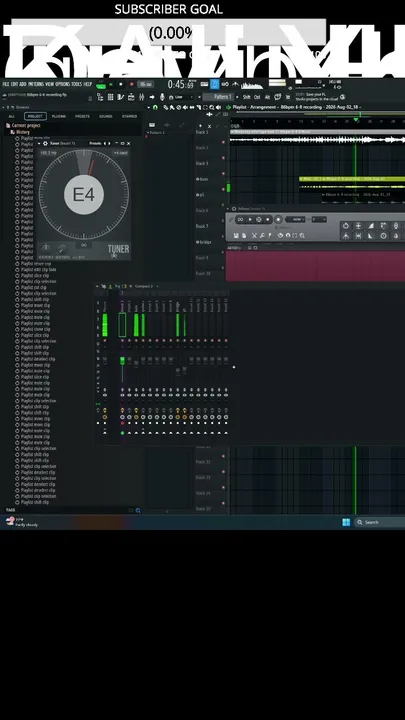Open the EDIT menu
405x720 pixels.
tap(14, 84)
